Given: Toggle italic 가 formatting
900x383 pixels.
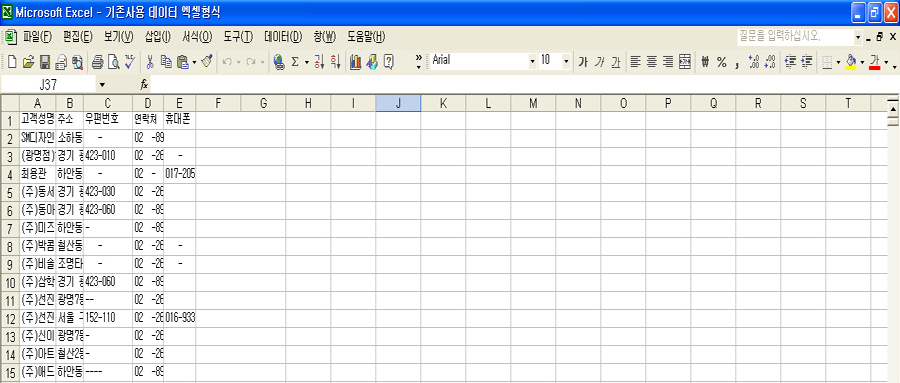Looking at the screenshot, I should point(600,61).
